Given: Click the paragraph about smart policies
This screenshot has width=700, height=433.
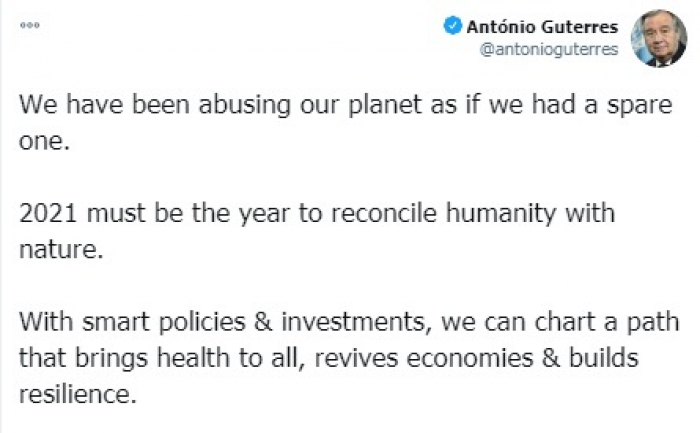Looking at the screenshot, I should pyautogui.click(x=350, y=358).
